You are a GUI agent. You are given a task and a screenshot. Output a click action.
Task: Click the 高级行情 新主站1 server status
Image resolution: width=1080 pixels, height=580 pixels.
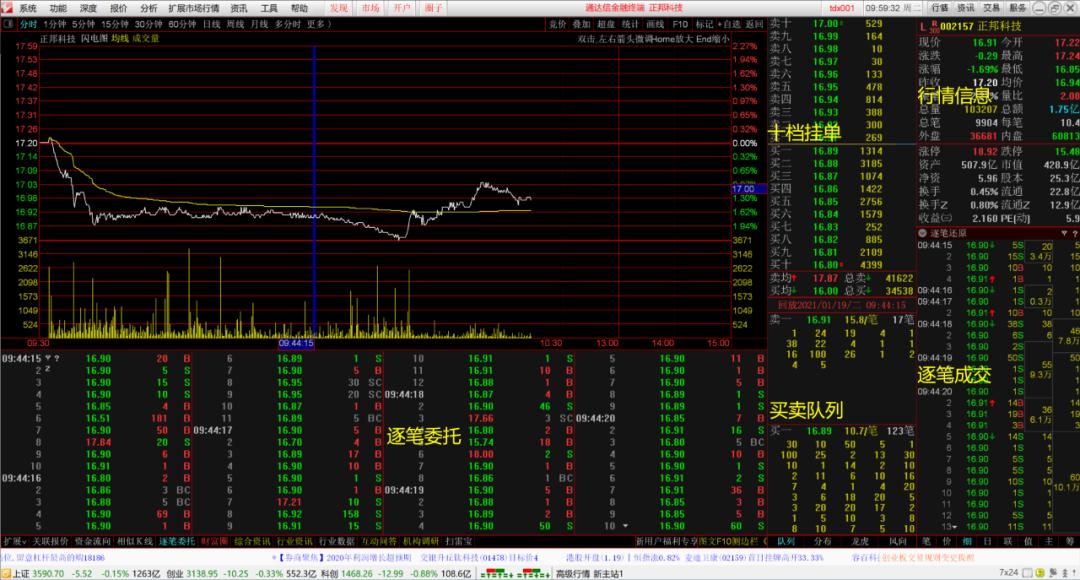[589, 573]
